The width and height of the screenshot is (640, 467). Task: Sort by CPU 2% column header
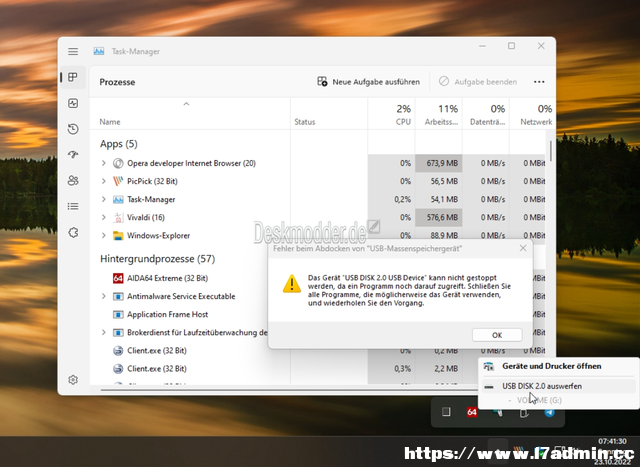(x=391, y=114)
